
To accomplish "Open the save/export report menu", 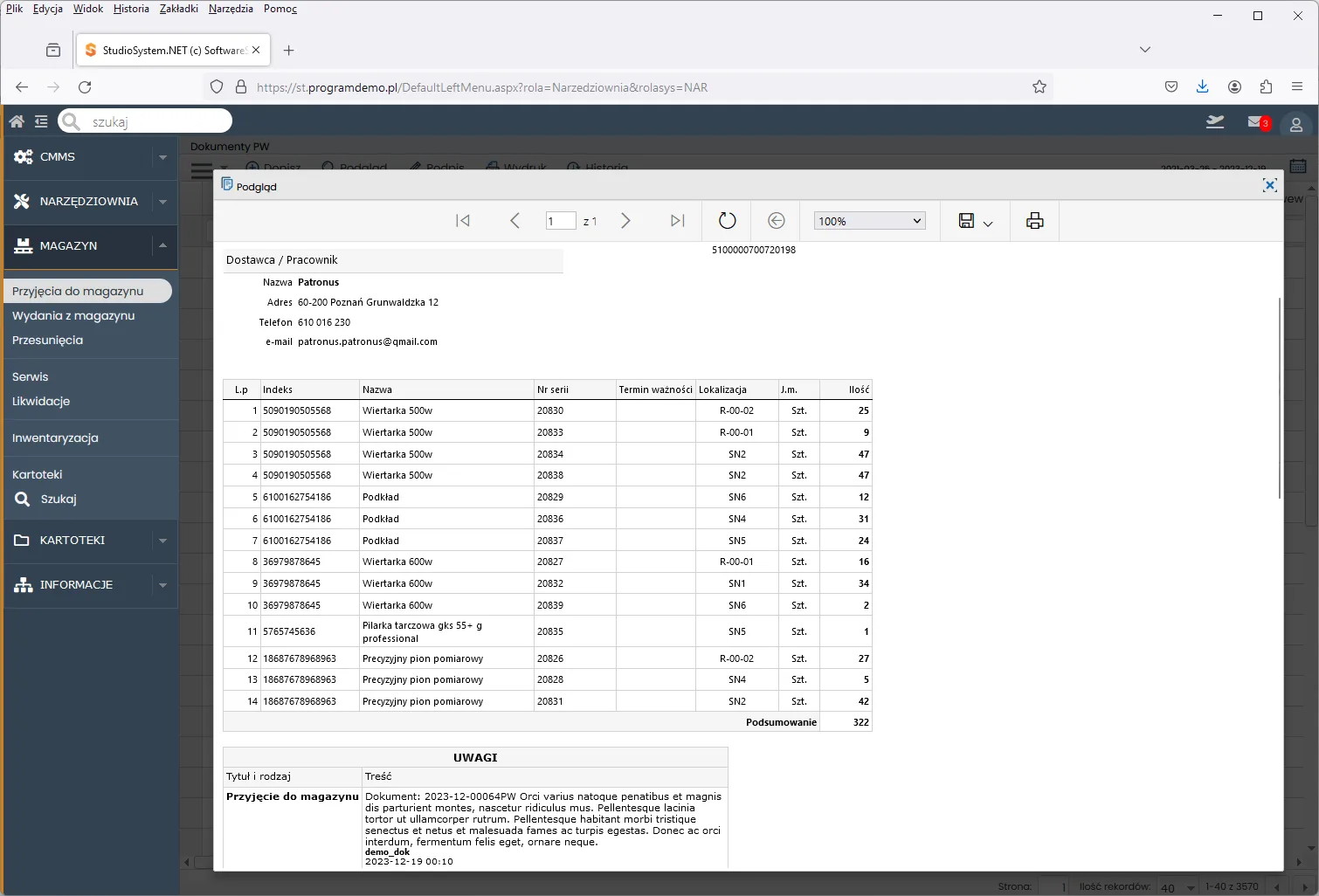I will tap(975, 221).
